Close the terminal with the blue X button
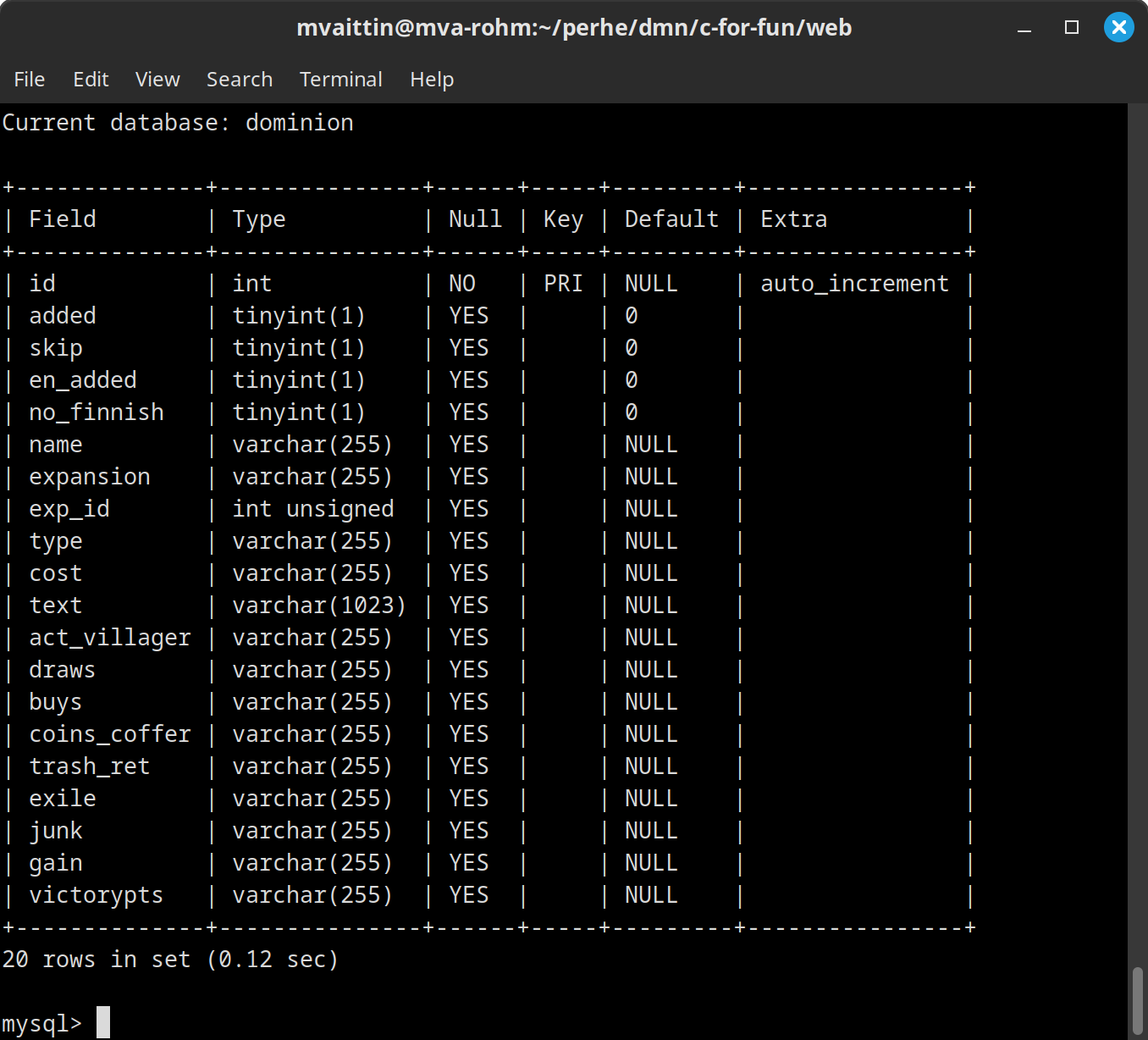This screenshot has height=1040, width=1148. click(x=1118, y=28)
